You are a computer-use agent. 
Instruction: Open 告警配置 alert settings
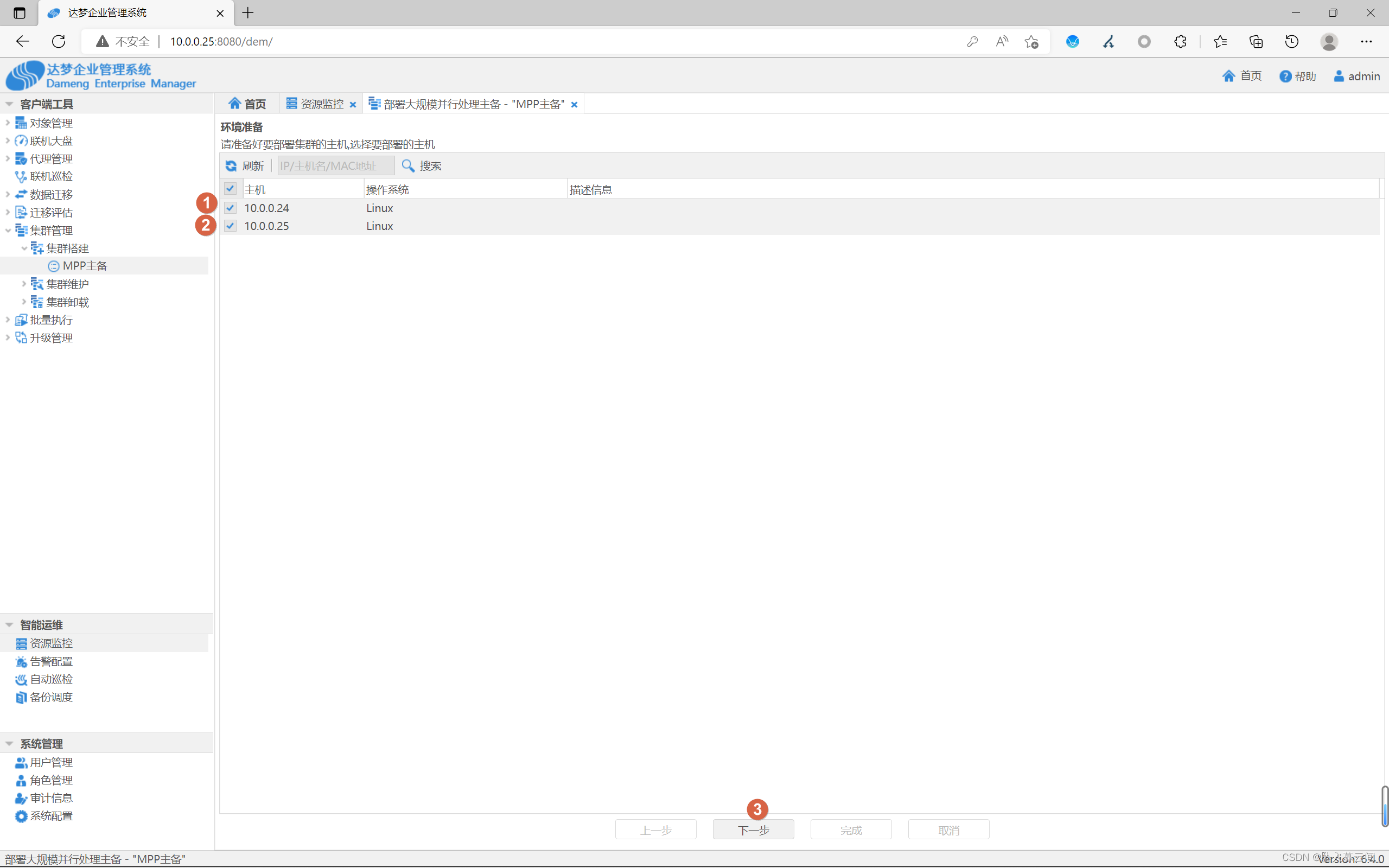(x=51, y=661)
